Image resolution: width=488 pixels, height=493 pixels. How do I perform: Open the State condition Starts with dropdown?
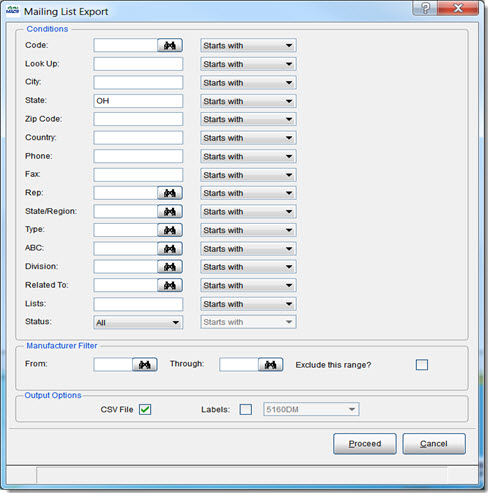(248, 101)
